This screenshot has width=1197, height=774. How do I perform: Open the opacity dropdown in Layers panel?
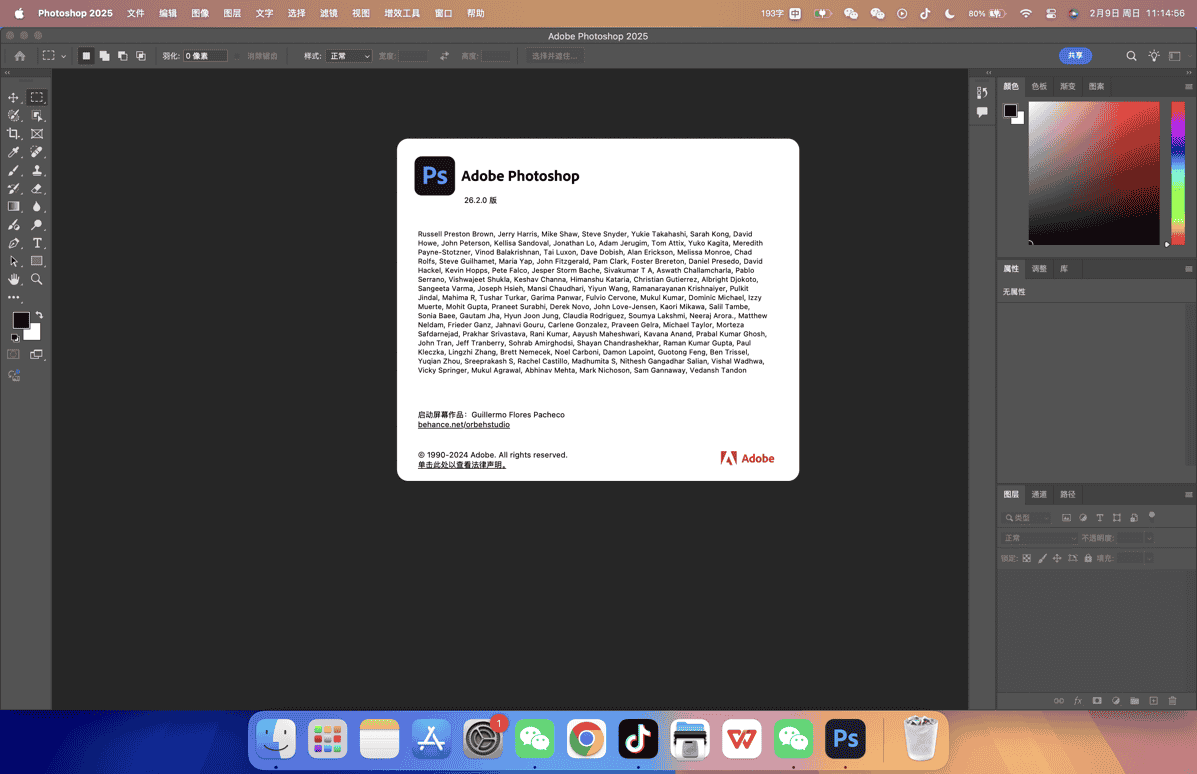[1148, 538]
